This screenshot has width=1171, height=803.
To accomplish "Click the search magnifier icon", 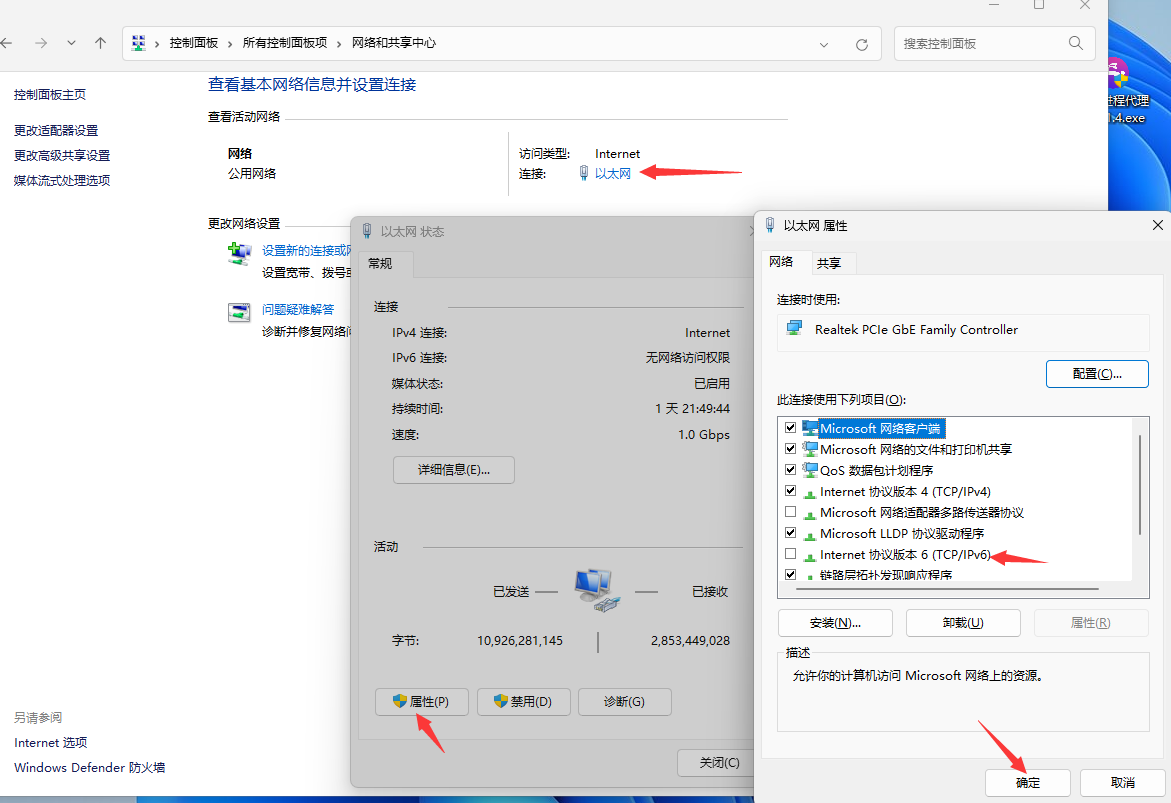I will (x=1075, y=43).
